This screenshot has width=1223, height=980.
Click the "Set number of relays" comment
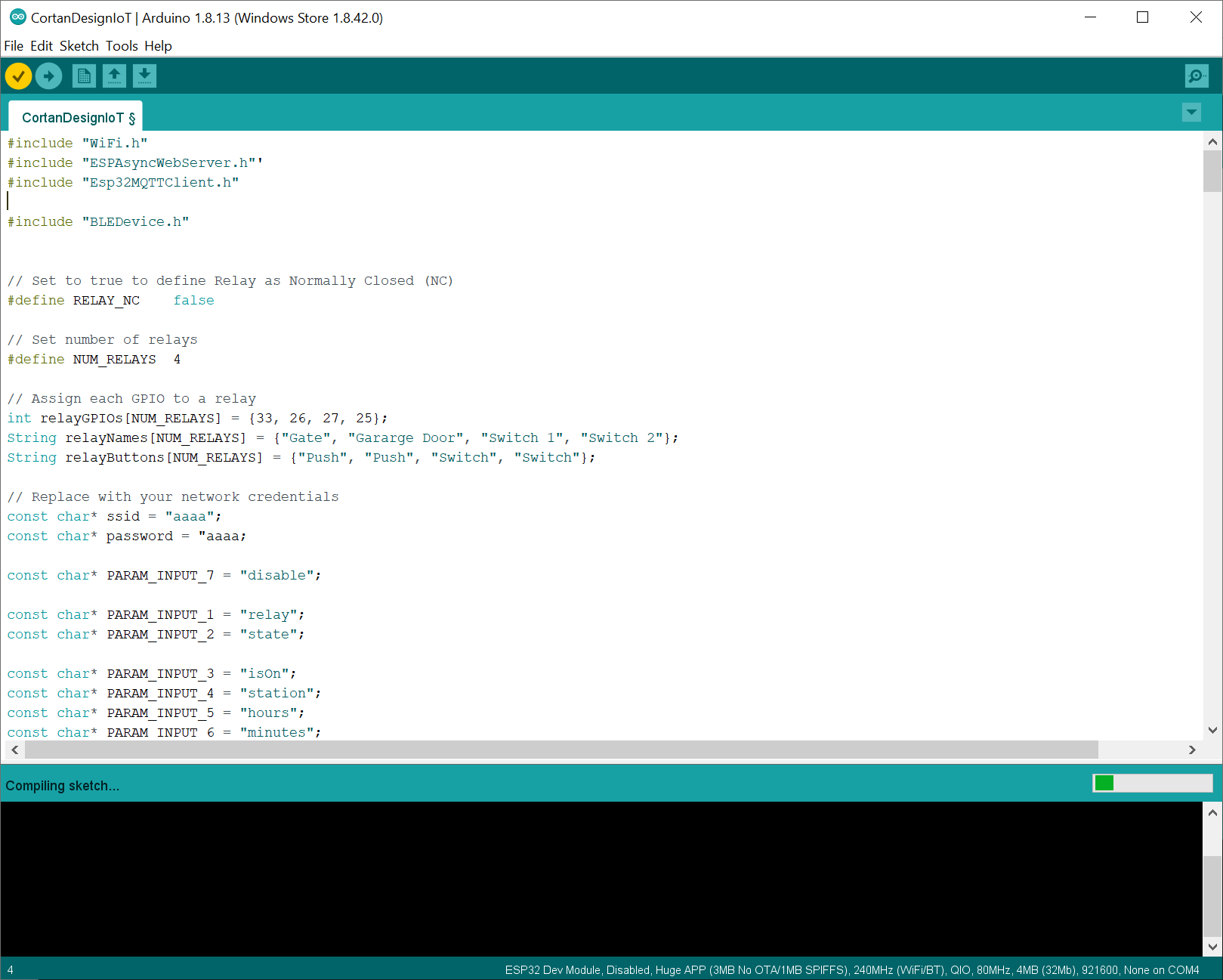pyautogui.click(x=102, y=339)
